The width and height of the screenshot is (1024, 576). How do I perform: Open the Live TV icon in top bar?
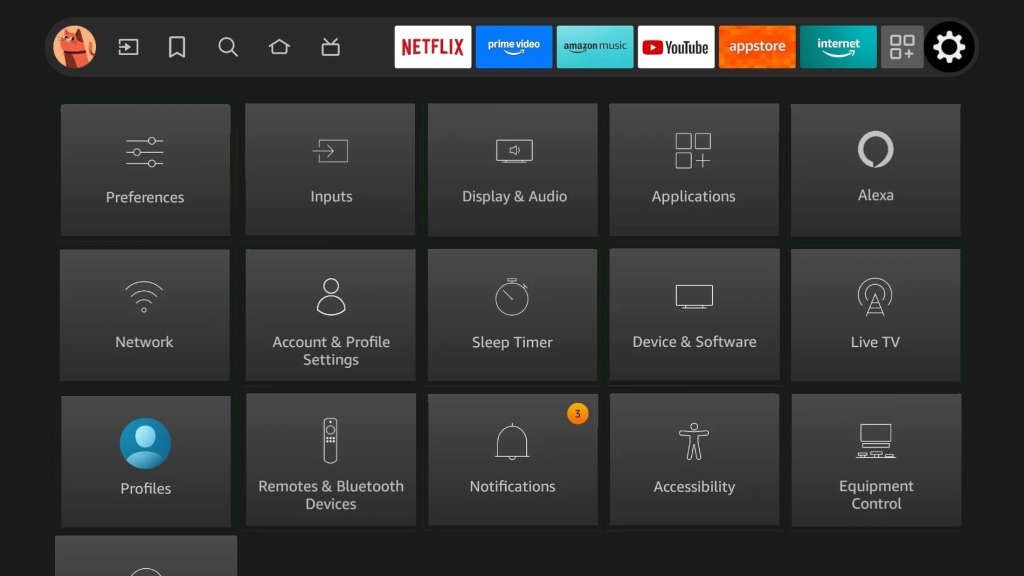[330, 47]
